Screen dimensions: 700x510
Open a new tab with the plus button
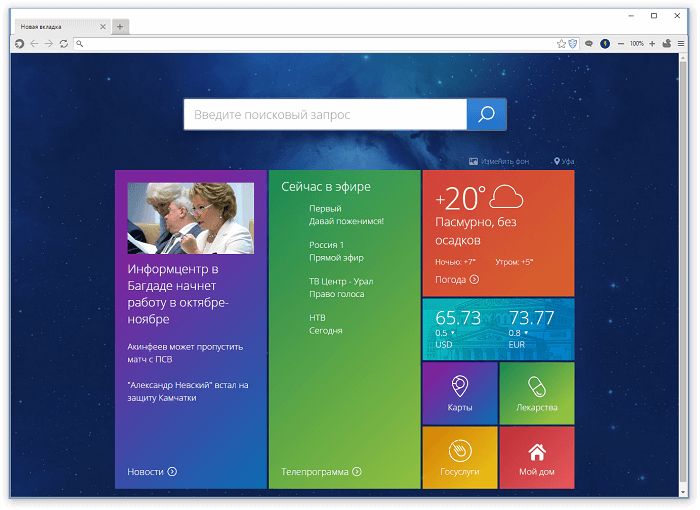[x=120, y=27]
